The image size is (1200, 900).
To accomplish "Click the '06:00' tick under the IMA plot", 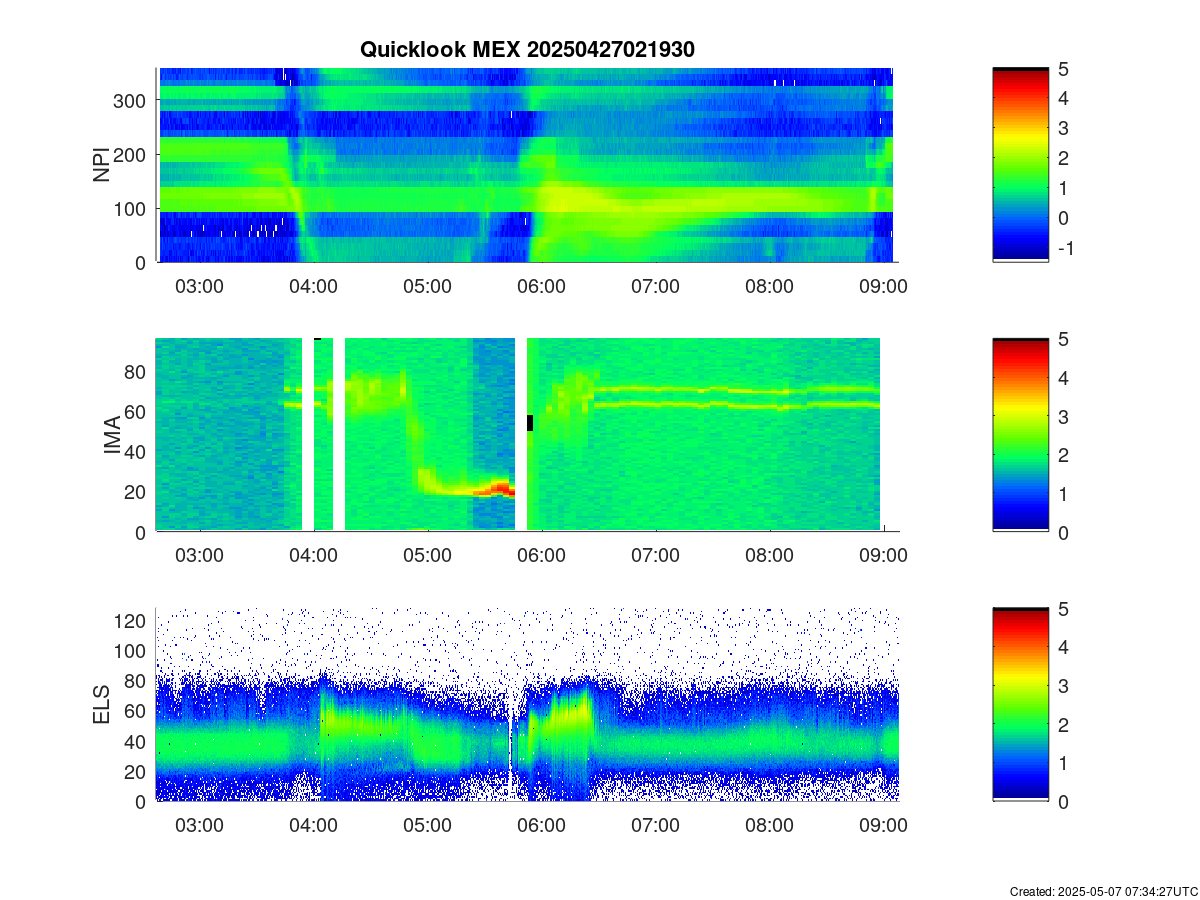I will 542,555.
